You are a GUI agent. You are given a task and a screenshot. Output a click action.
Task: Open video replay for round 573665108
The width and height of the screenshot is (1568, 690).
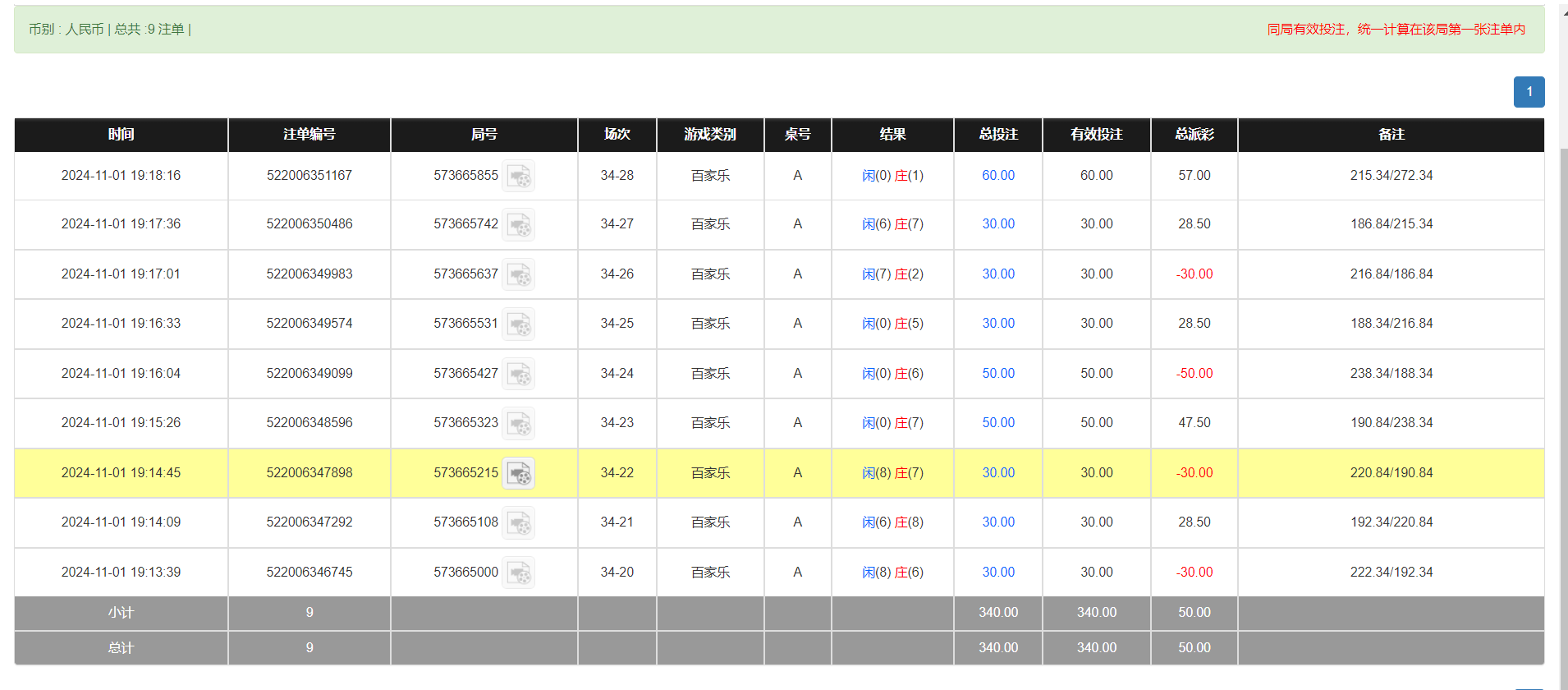pos(518,522)
